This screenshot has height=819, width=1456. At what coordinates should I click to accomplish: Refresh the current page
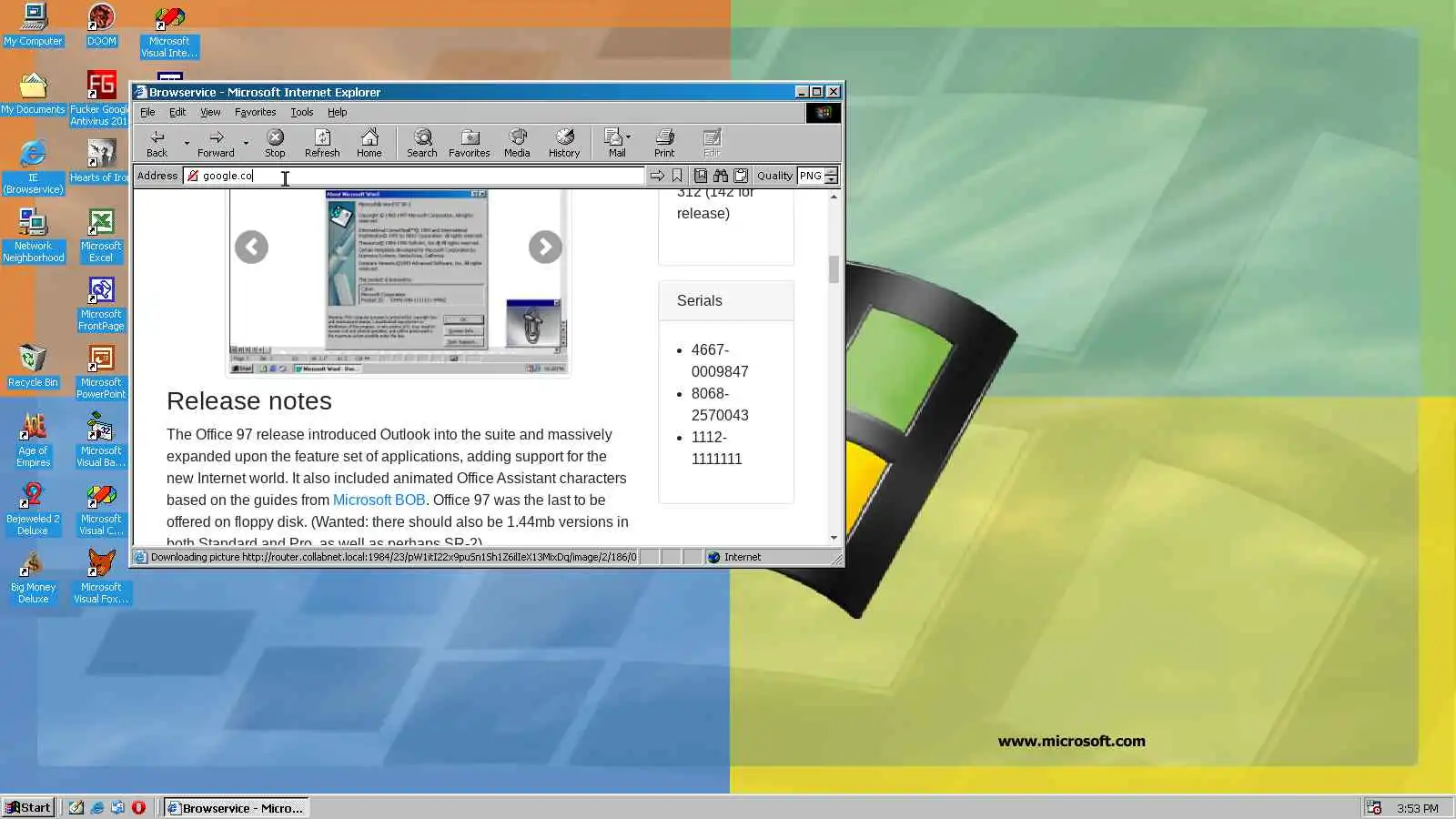pos(322,143)
